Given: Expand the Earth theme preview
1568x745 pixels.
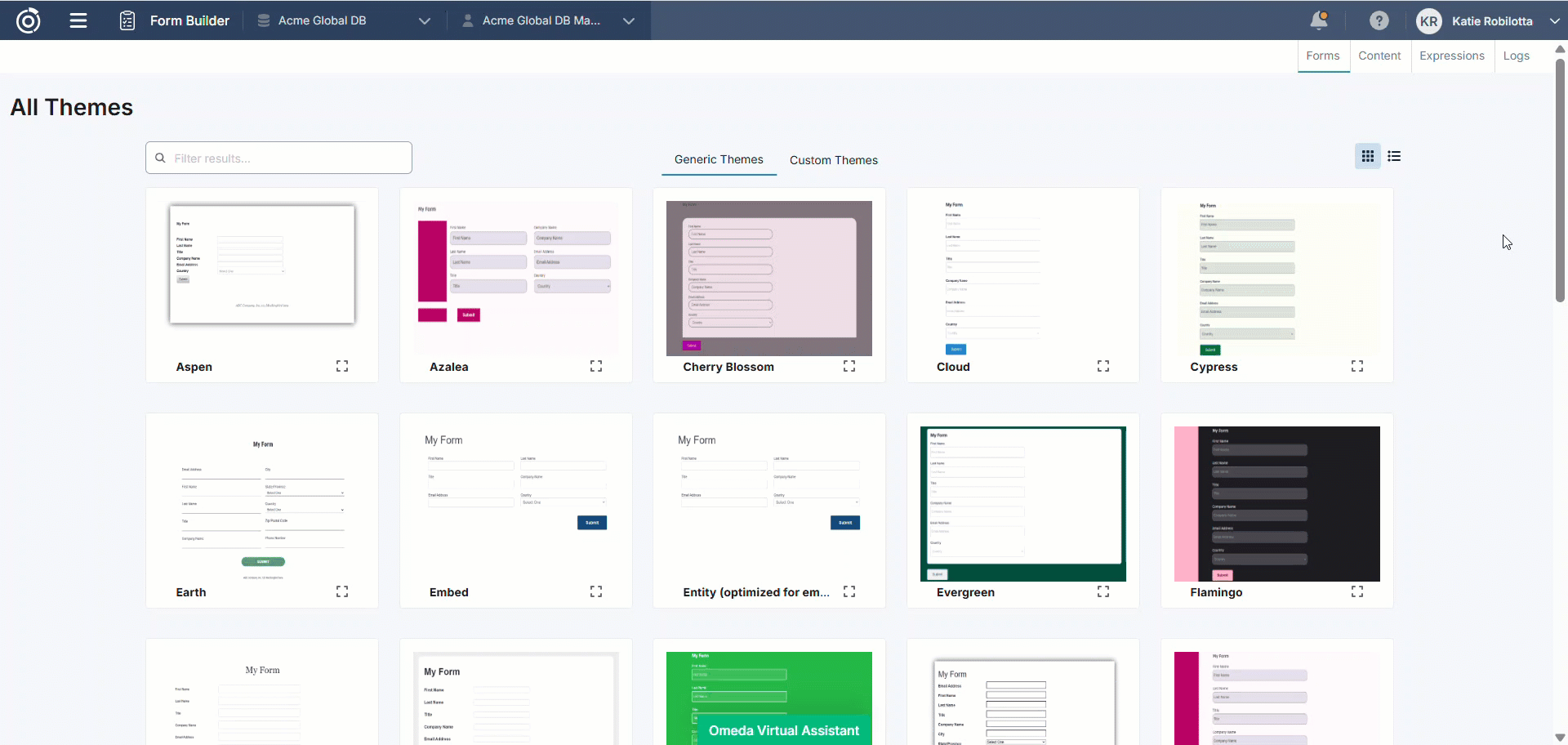Looking at the screenshot, I should pos(342,591).
